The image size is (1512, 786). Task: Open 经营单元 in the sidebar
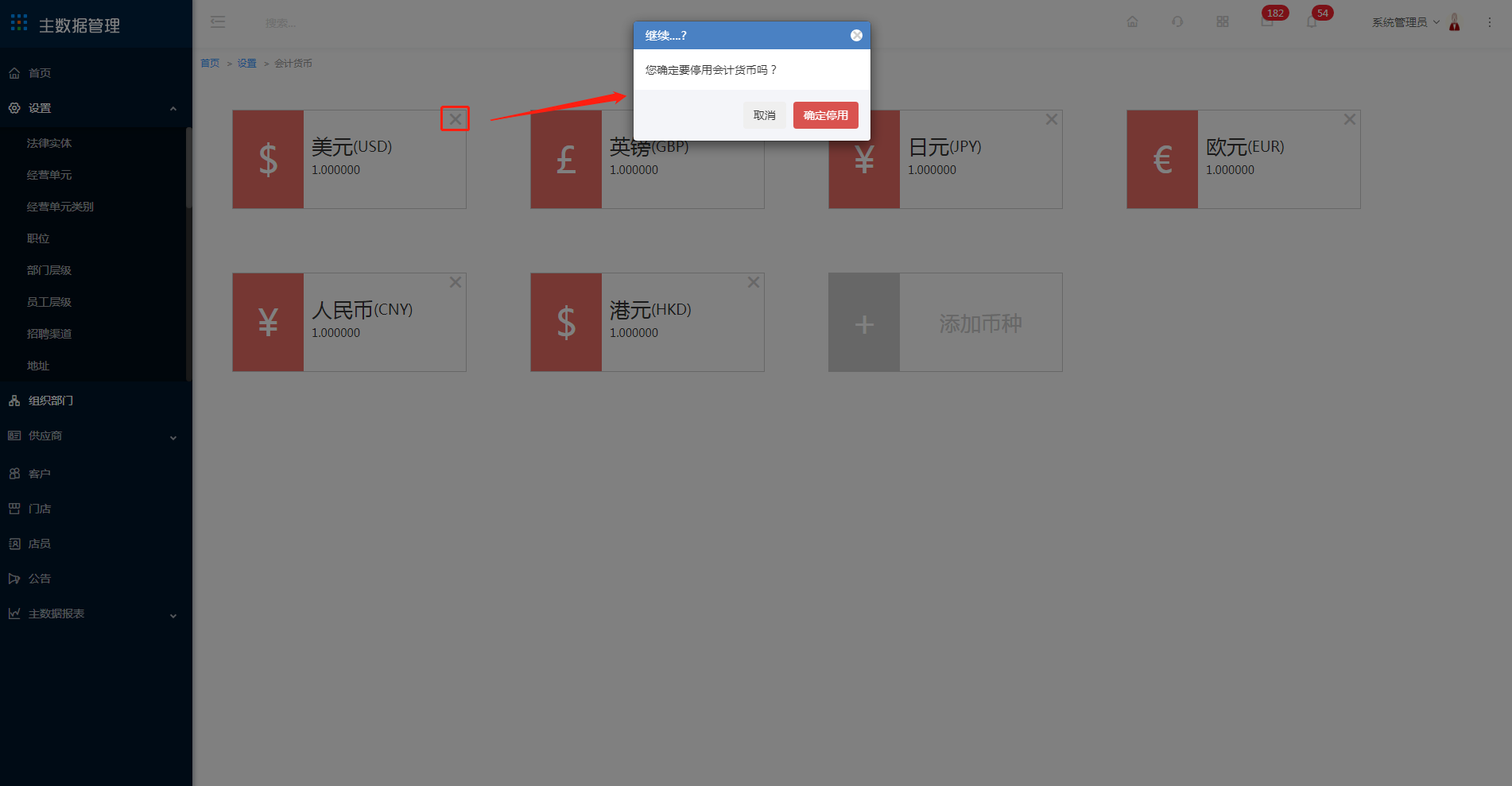(x=49, y=175)
